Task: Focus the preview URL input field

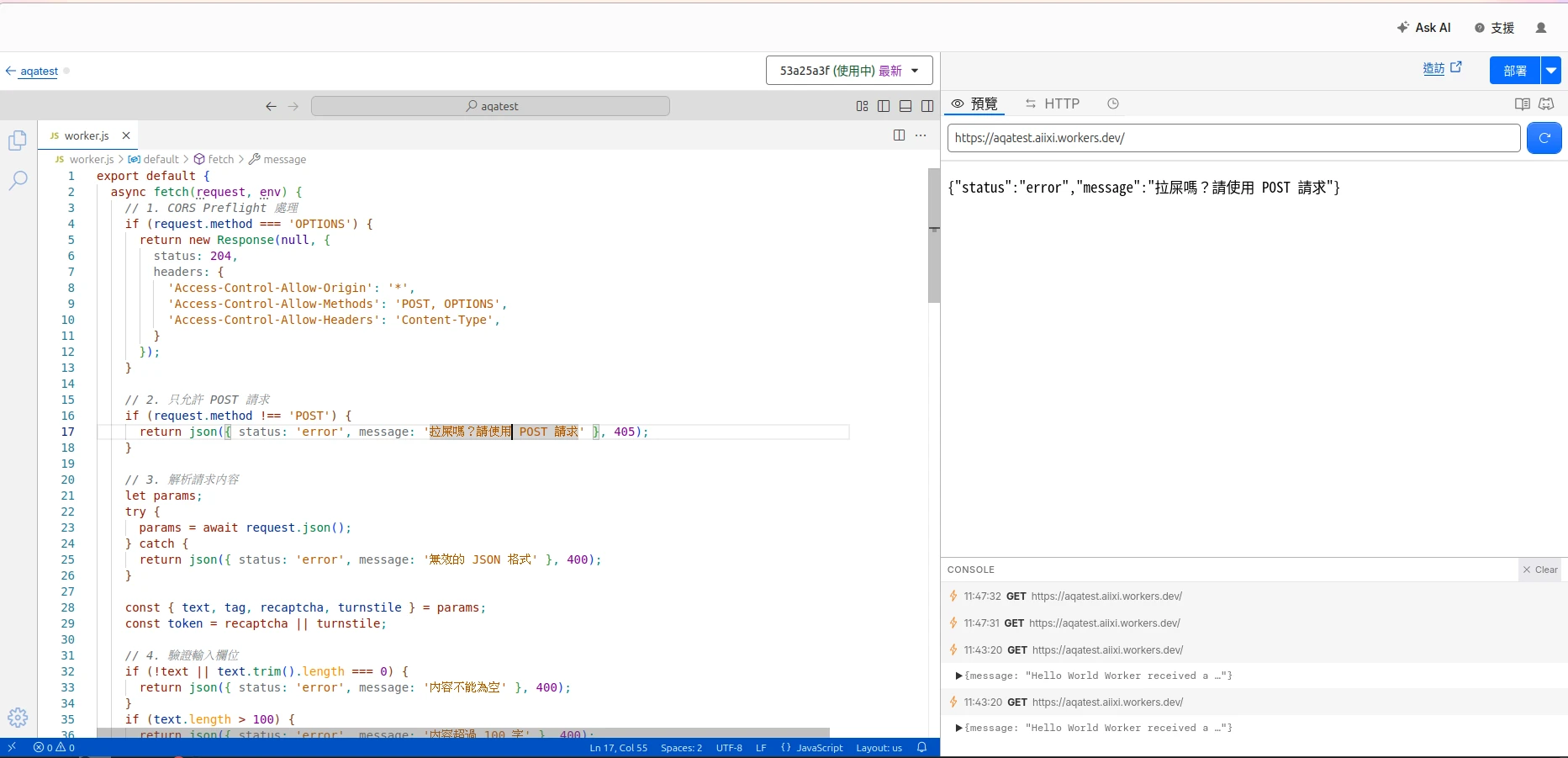Action: pos(1233,138)
